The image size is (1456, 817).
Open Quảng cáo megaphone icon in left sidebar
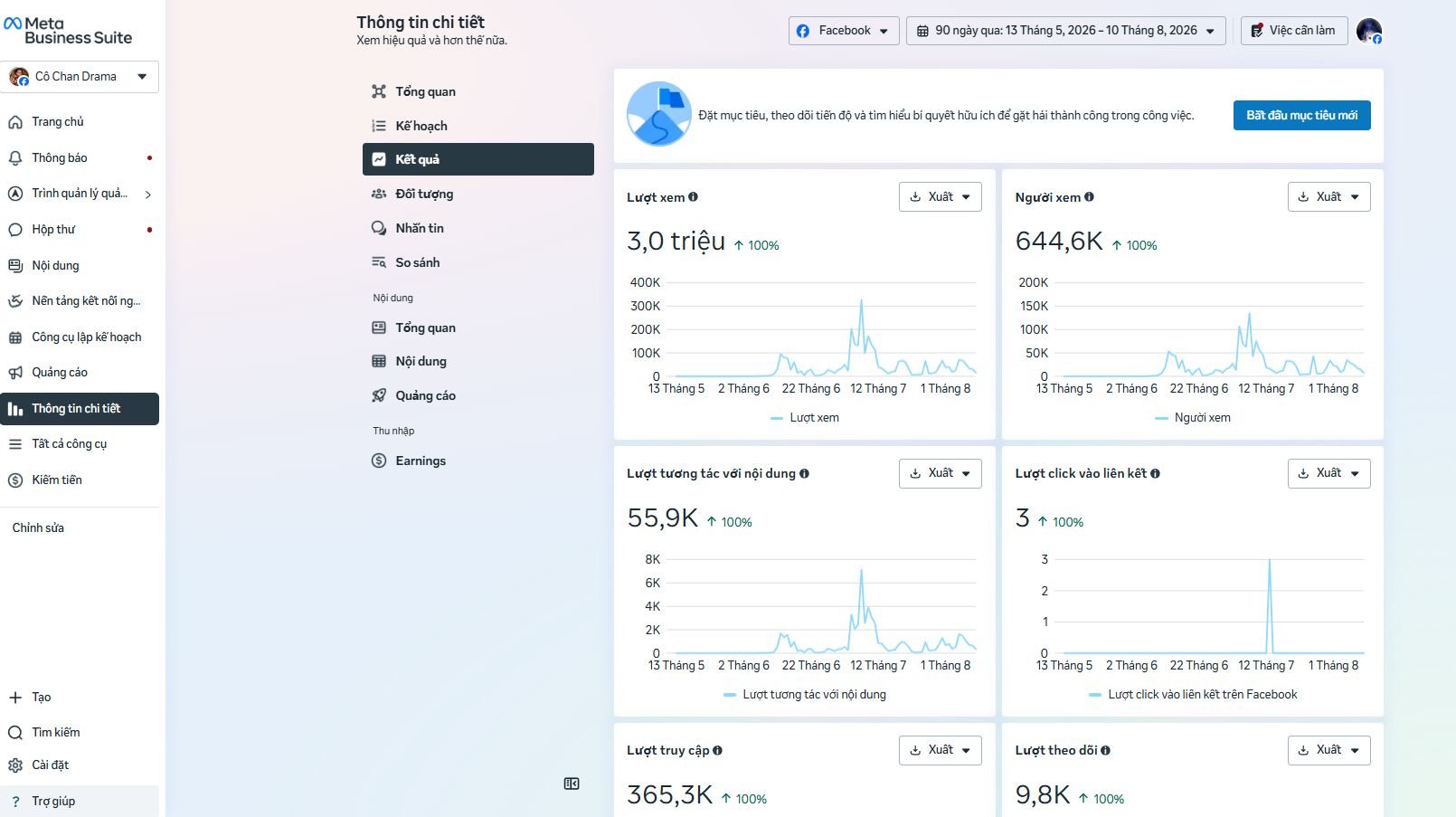(x=15, y=373)
